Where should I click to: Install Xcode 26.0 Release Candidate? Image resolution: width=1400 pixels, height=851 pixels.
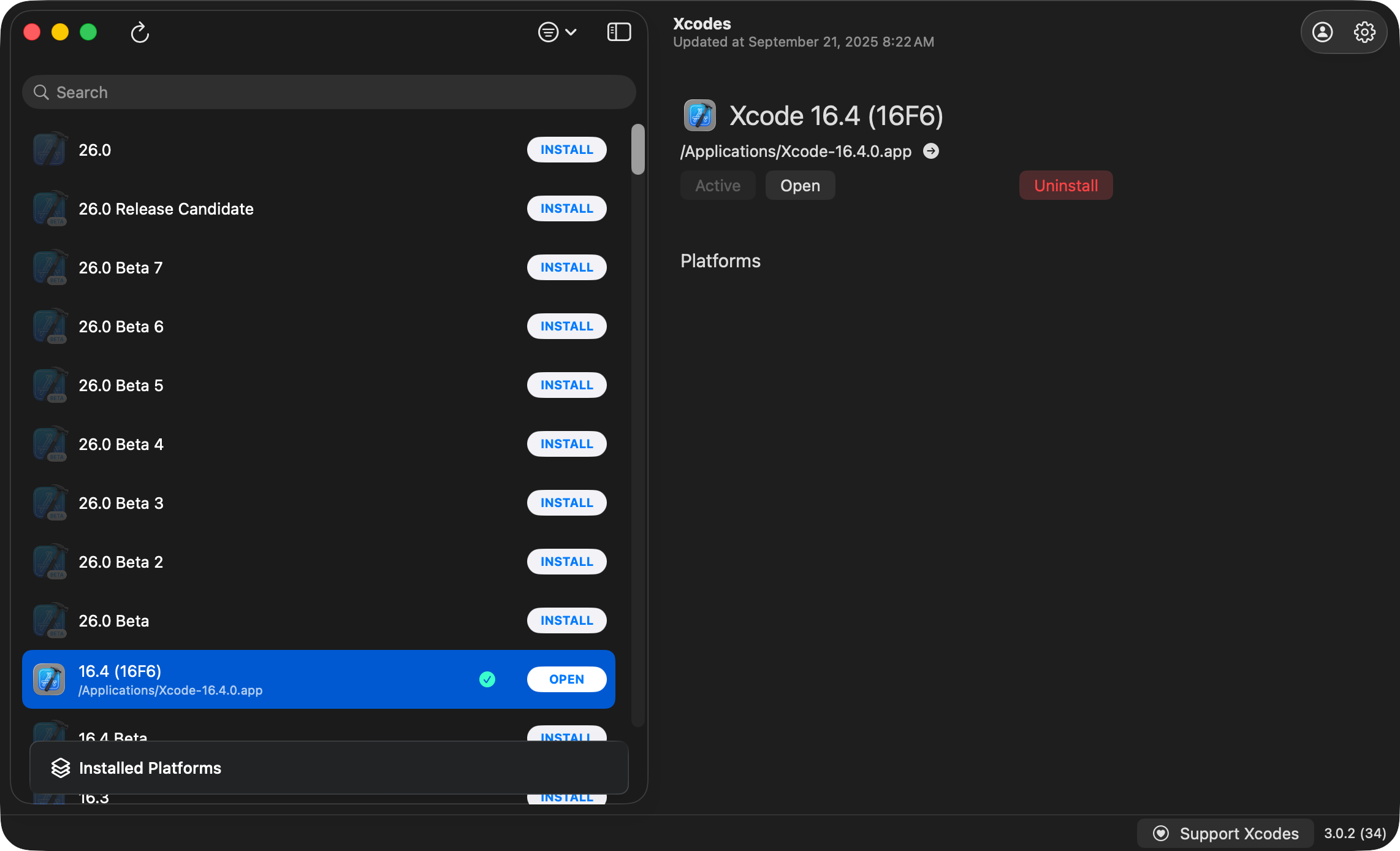click(x=566, y=208)
